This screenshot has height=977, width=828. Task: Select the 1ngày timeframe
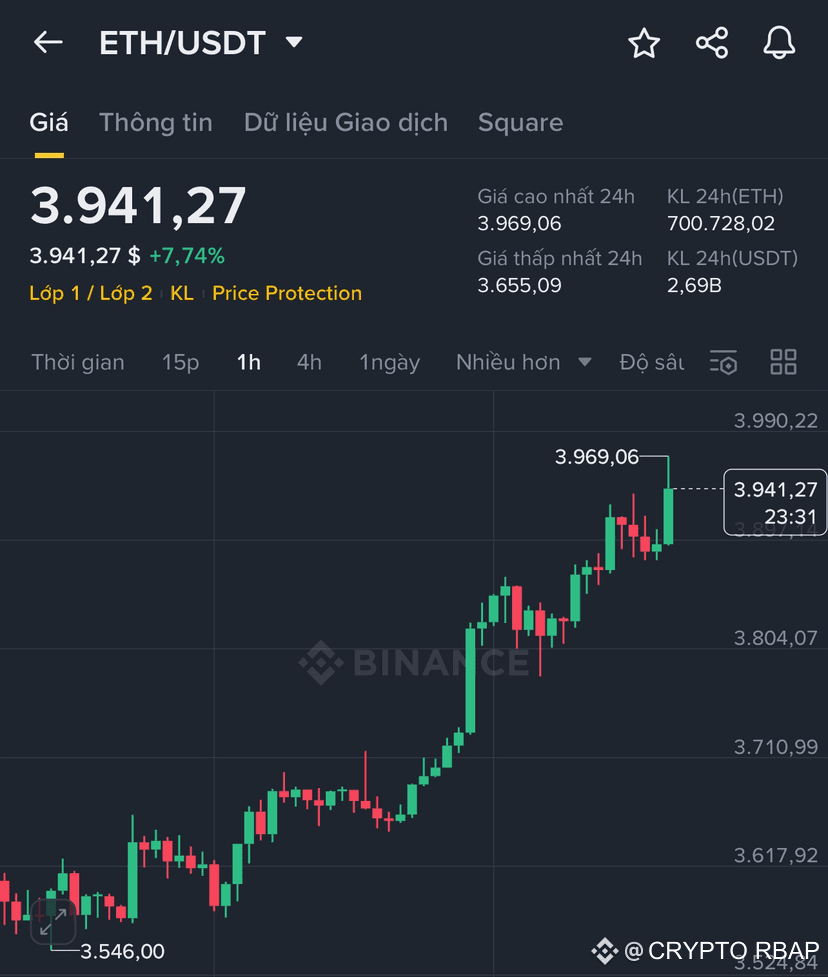pos(389,363)
